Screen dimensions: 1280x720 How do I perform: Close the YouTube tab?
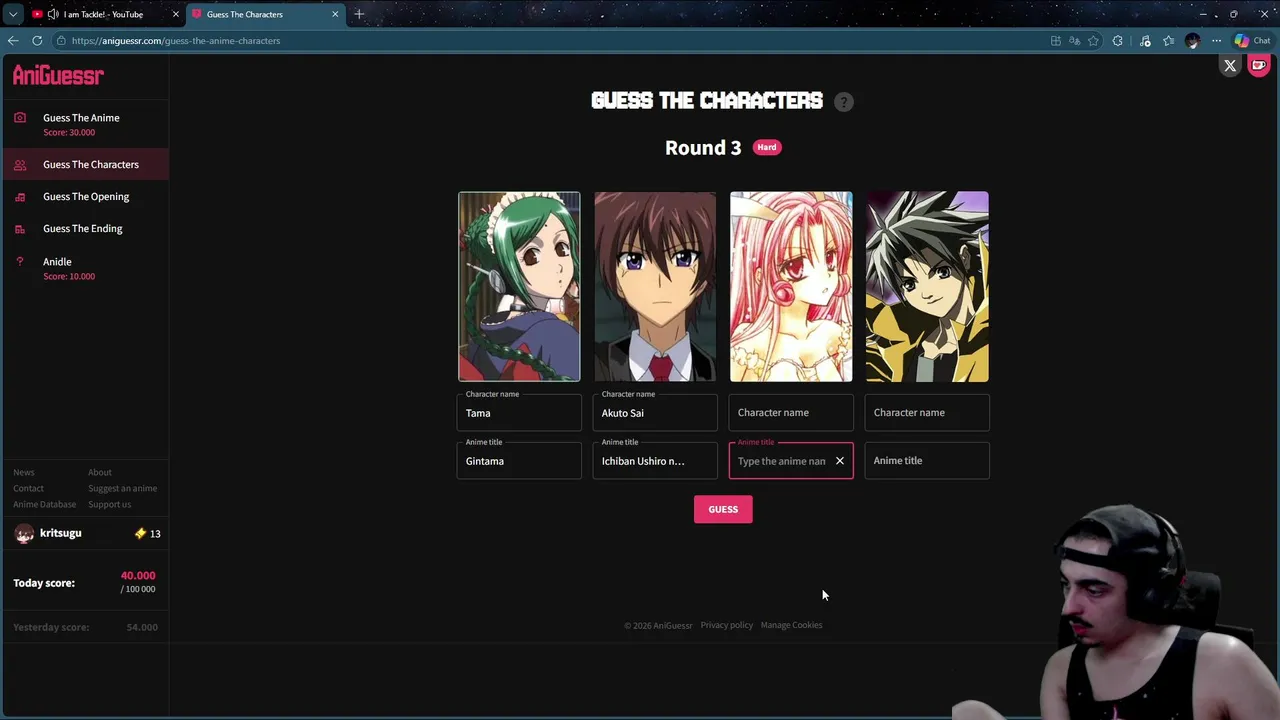tap(175, 15)
